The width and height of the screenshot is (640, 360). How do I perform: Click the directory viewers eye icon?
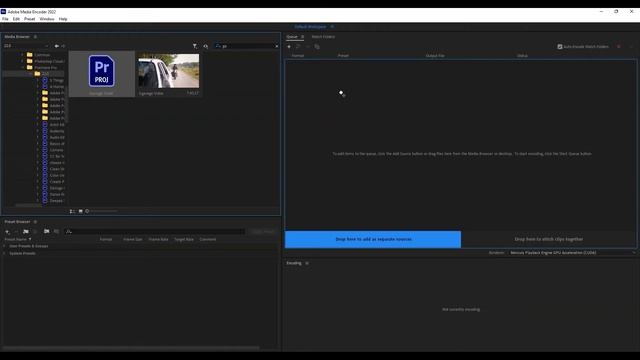[x=206, y=46]
